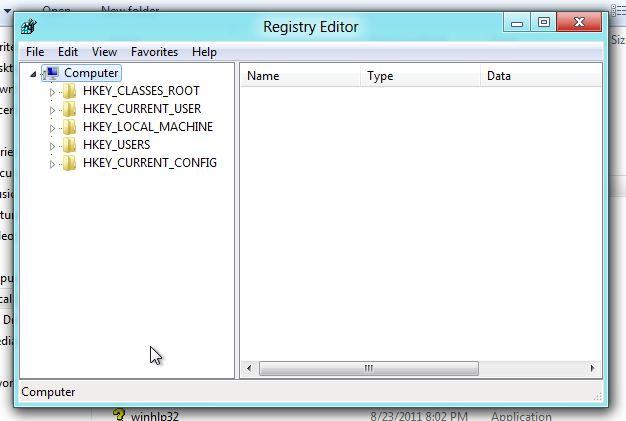Click the Computer node icon
This screenshot has width=626, height=421.
(51, 73)
